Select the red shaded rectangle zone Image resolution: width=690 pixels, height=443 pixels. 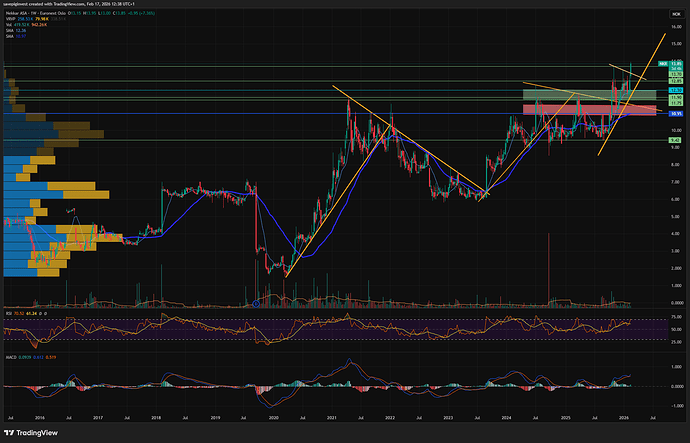[x=588, y=109]
